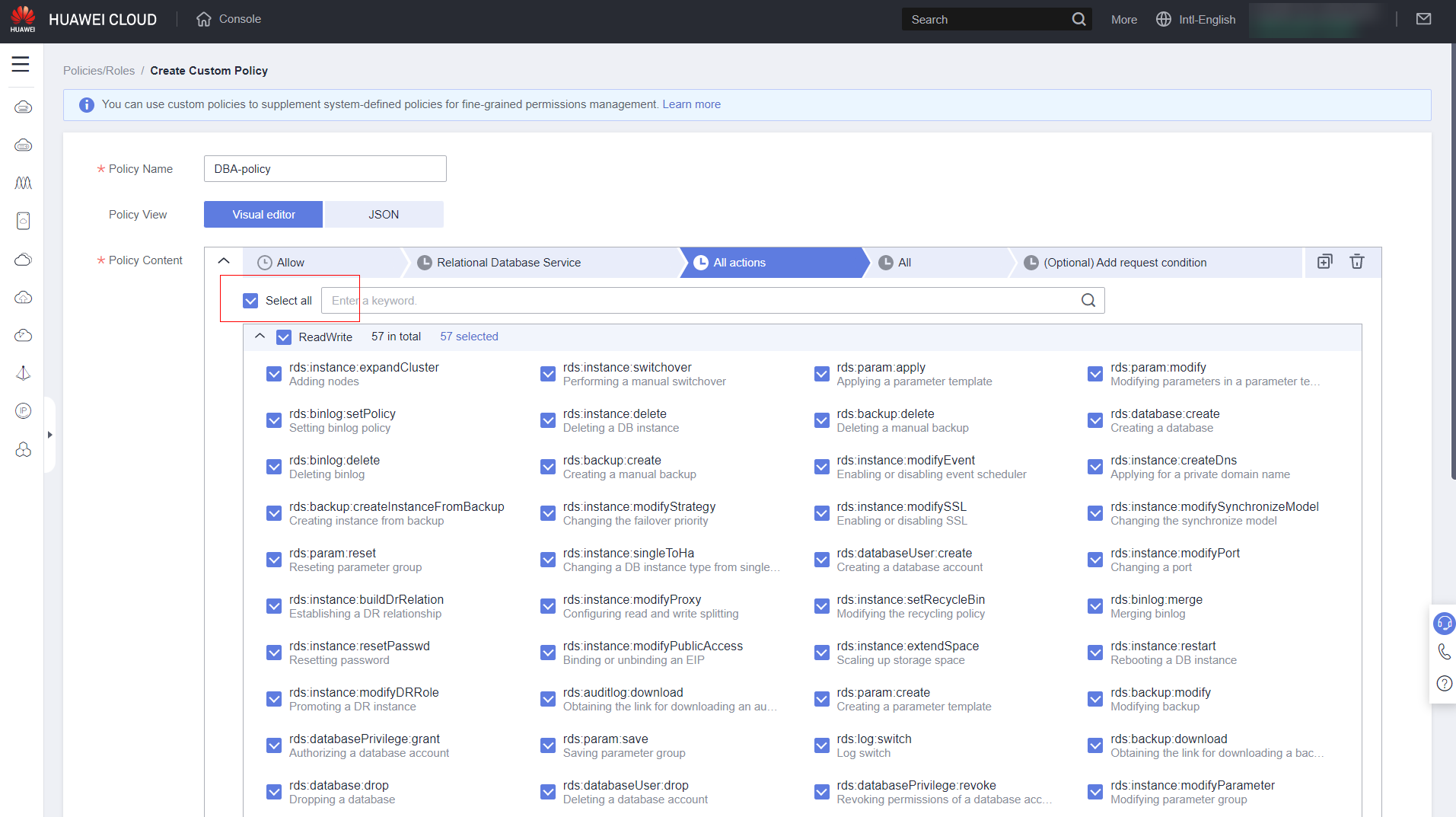This screenshot has height=817, width=1456.
Task: Duplicate the policy statement using copy icon
Action: tap(1324, 262)
